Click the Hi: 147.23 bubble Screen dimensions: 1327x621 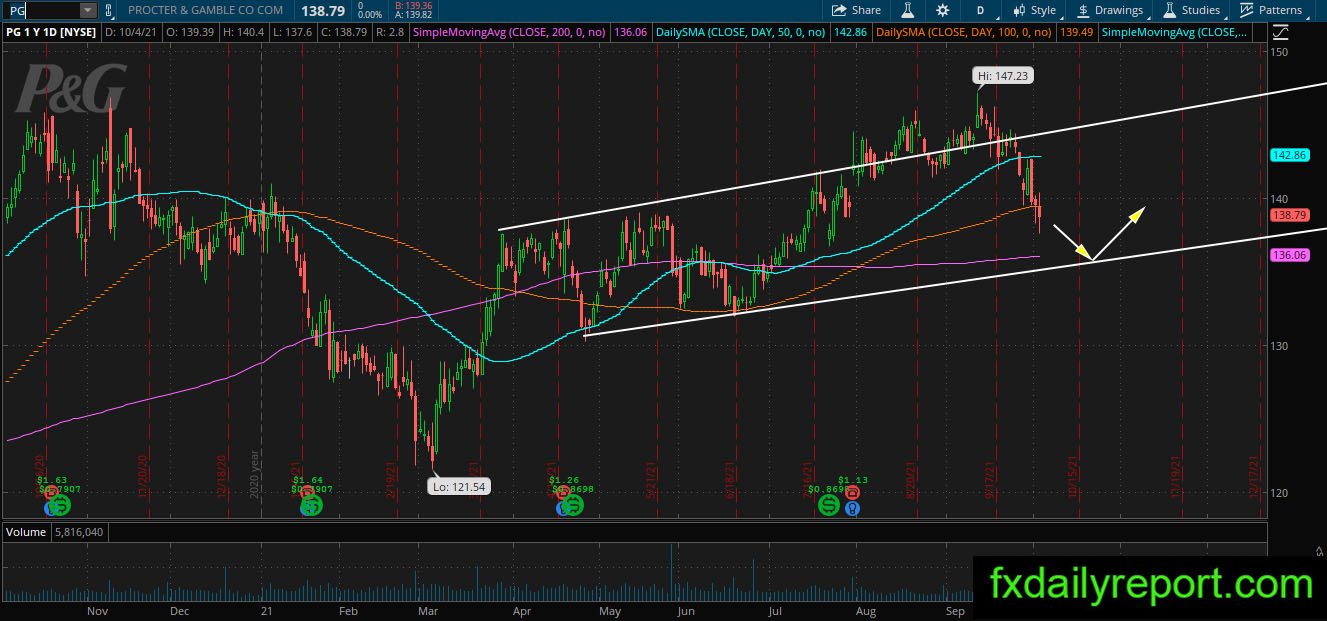[1003, 75]
